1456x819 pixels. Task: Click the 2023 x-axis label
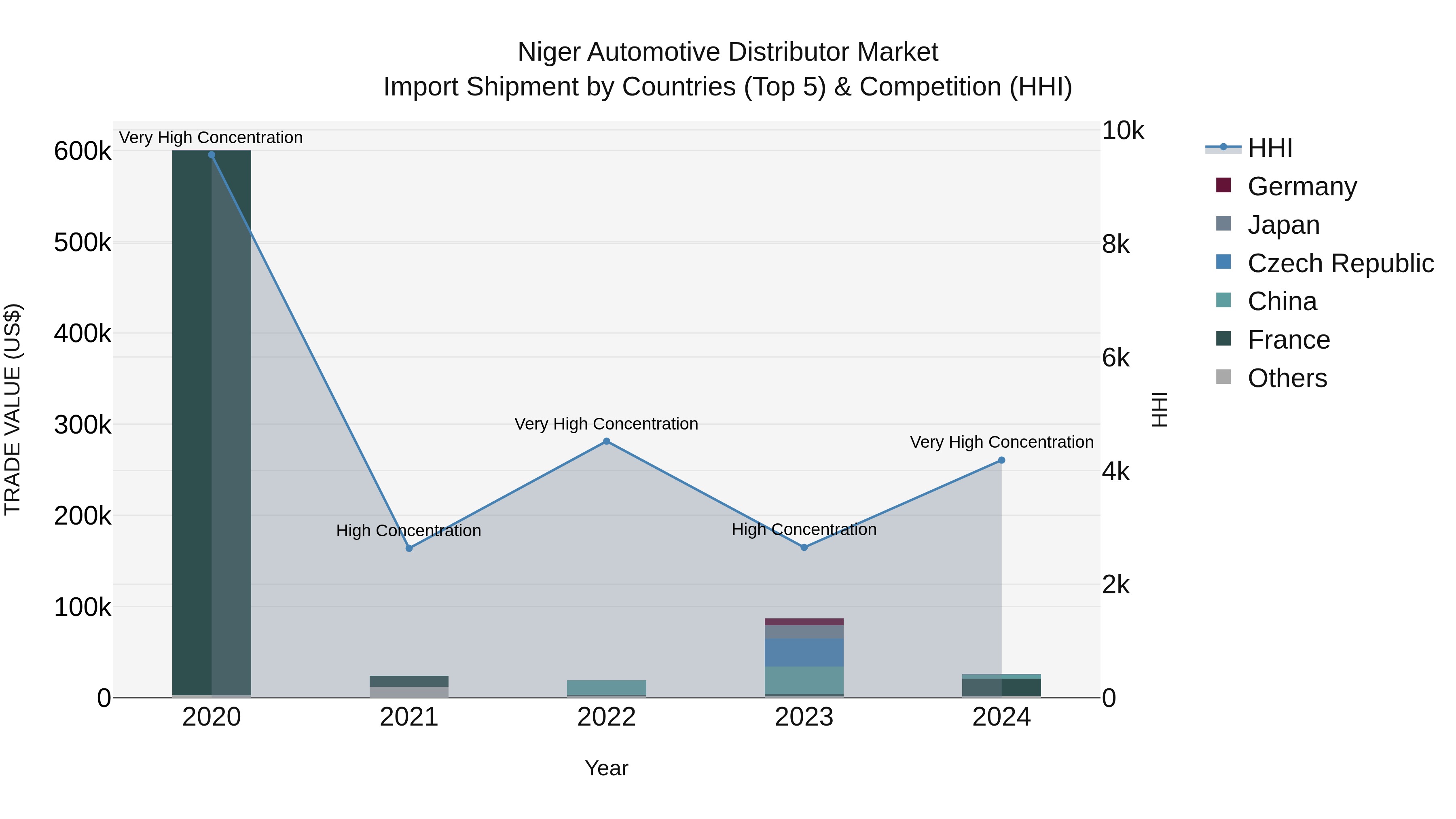click(804, 717)
